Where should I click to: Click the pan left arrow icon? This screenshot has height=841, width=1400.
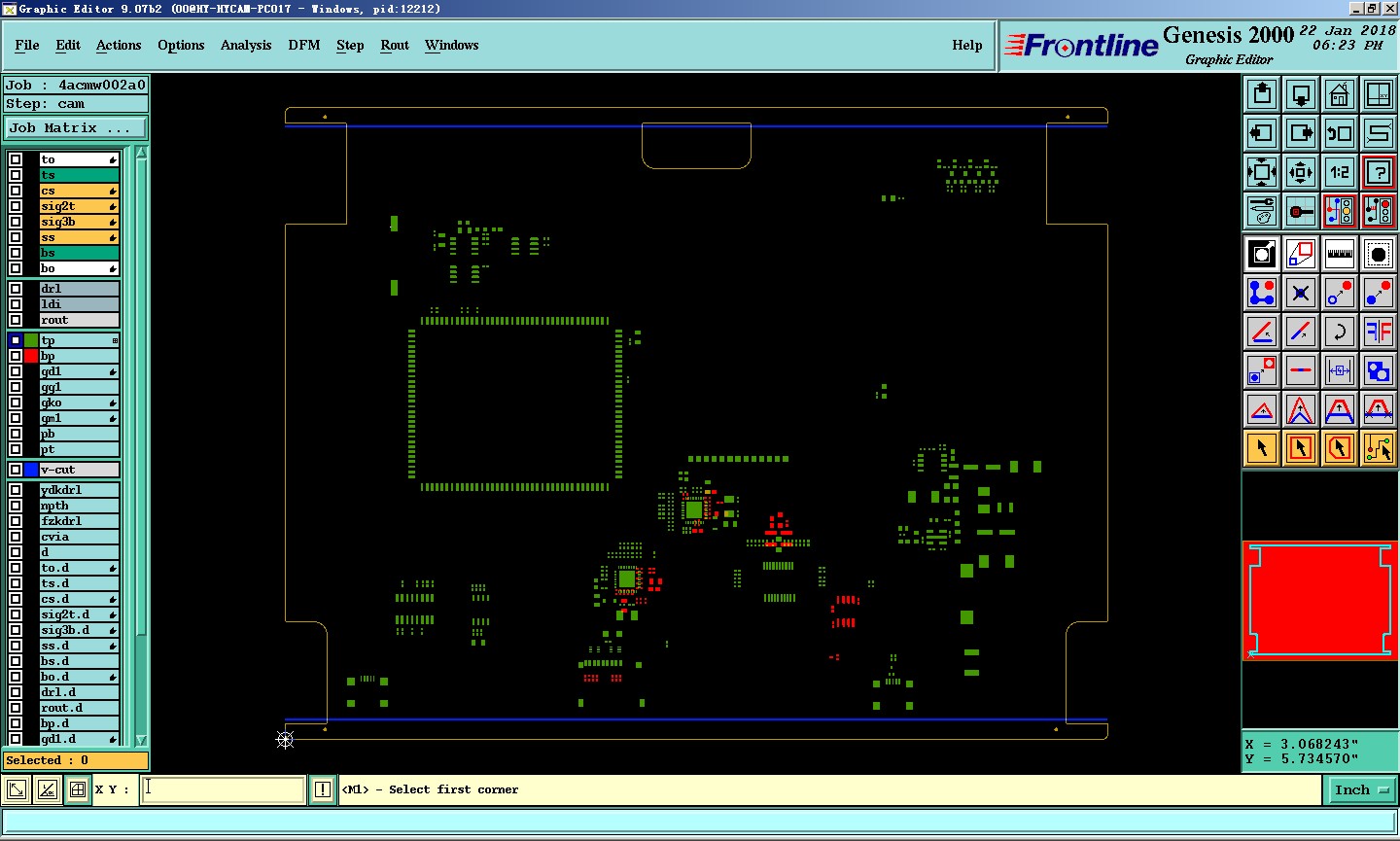pyautogui.click(x=1262, y=133)
